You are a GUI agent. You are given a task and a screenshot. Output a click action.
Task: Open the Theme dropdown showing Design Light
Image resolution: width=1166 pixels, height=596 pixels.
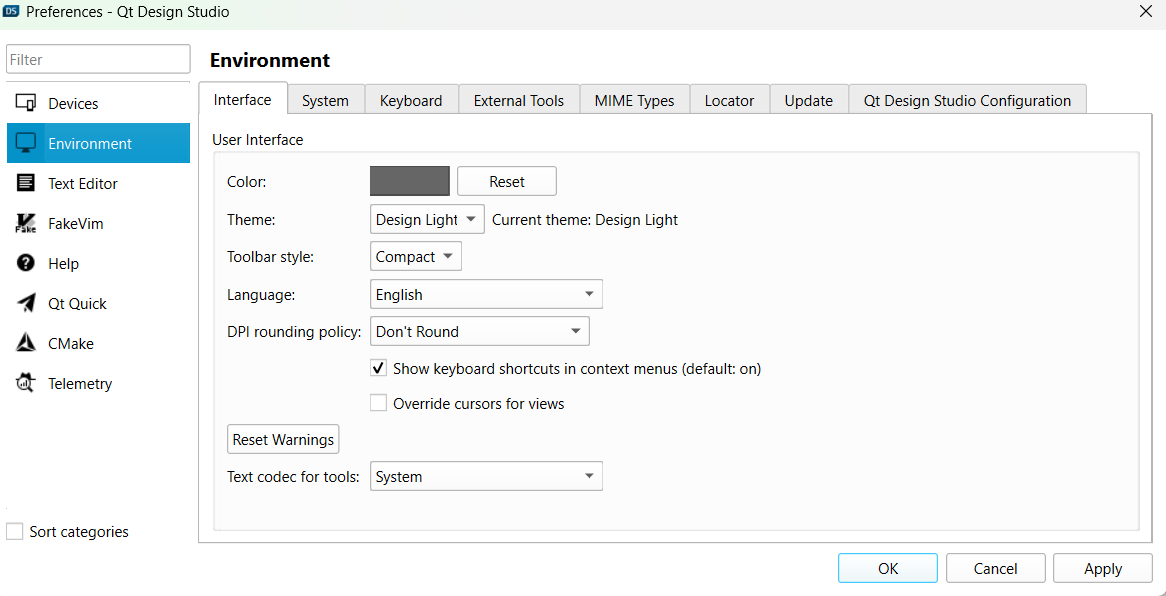coord(427,220)
